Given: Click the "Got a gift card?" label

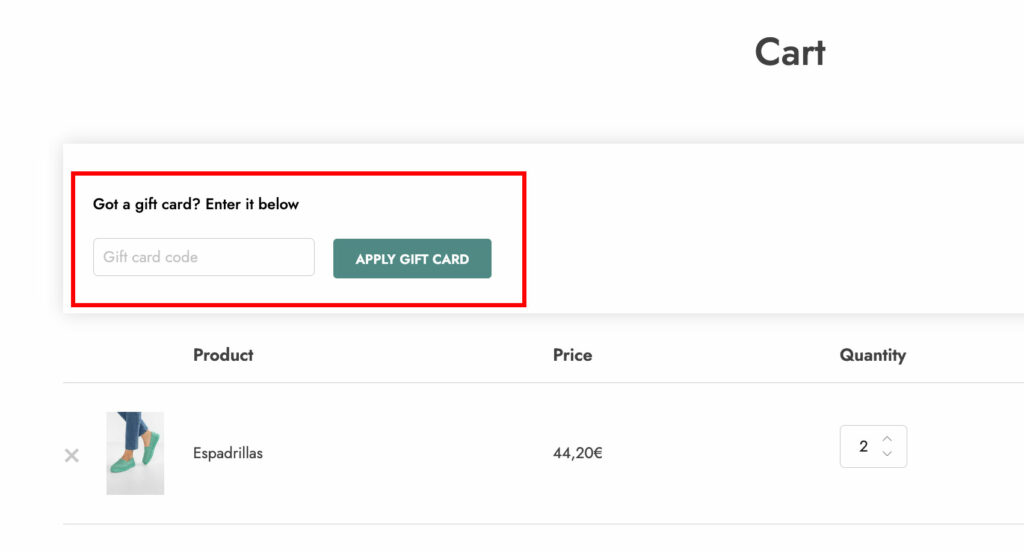Looking at the screenshot, I should (x=196, y=204).
